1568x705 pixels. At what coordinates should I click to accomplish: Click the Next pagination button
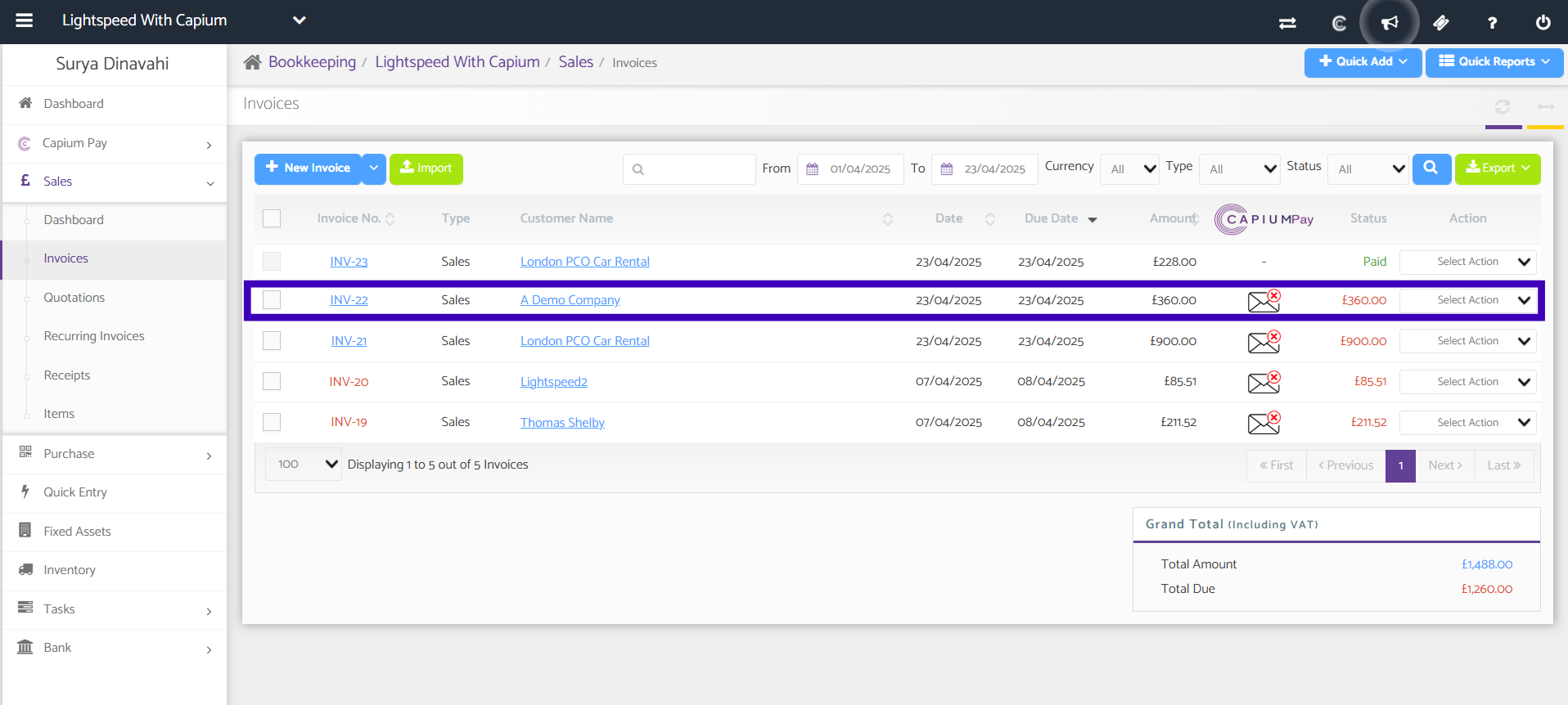[x=1445, y=465]
